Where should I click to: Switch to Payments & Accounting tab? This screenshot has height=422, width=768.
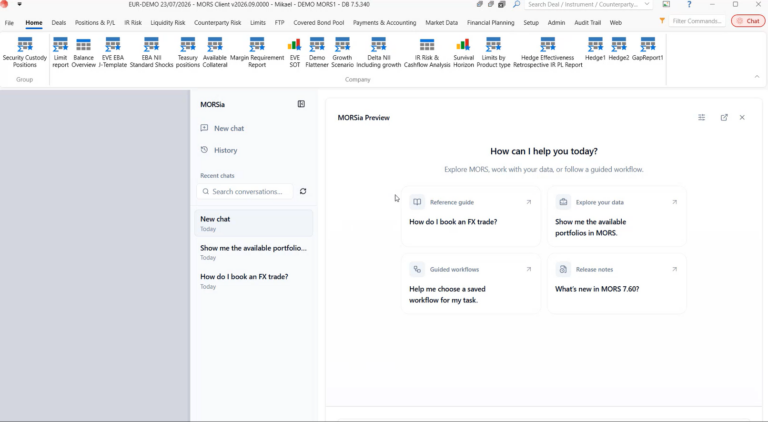[x=384, y=23]
